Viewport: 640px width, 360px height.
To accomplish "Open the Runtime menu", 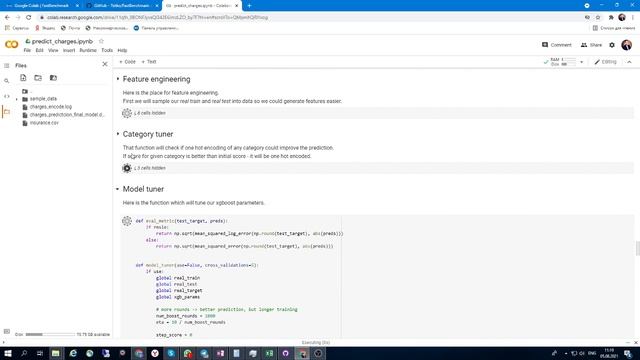I will [x=88, y=50].
